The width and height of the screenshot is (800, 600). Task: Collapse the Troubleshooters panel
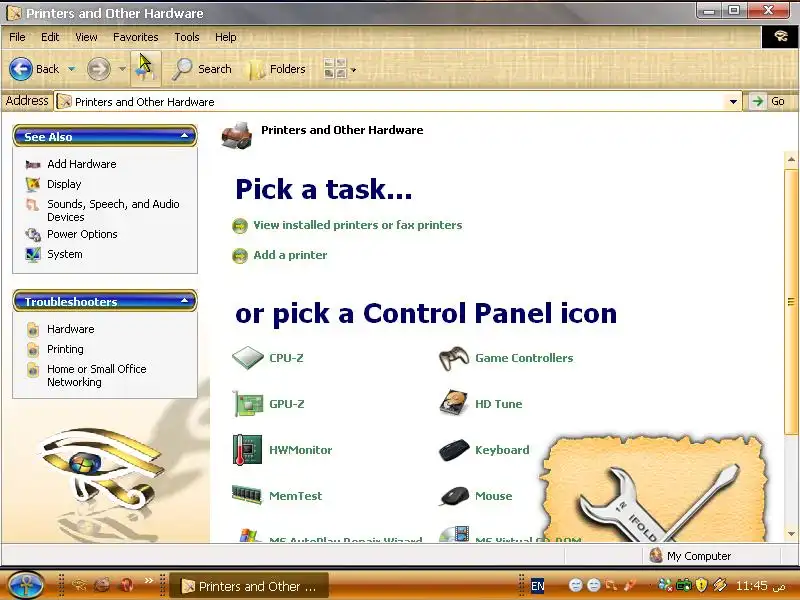coord(185,301)
